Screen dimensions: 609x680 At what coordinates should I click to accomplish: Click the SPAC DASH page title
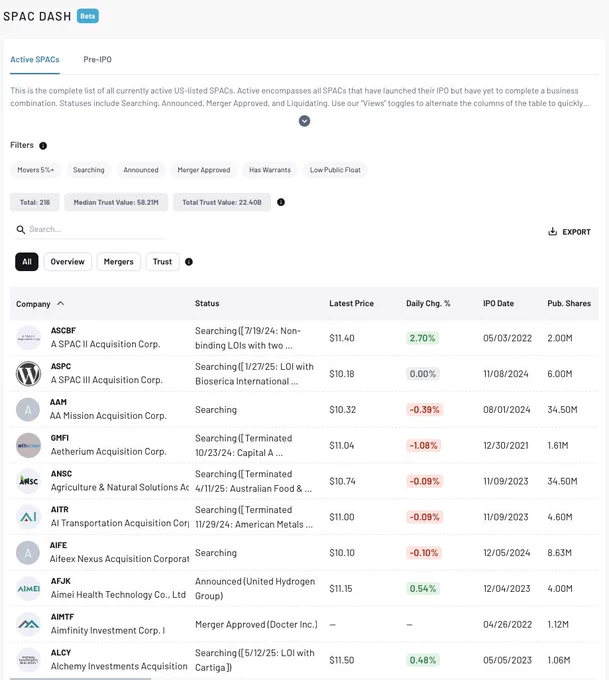point(37,16)
